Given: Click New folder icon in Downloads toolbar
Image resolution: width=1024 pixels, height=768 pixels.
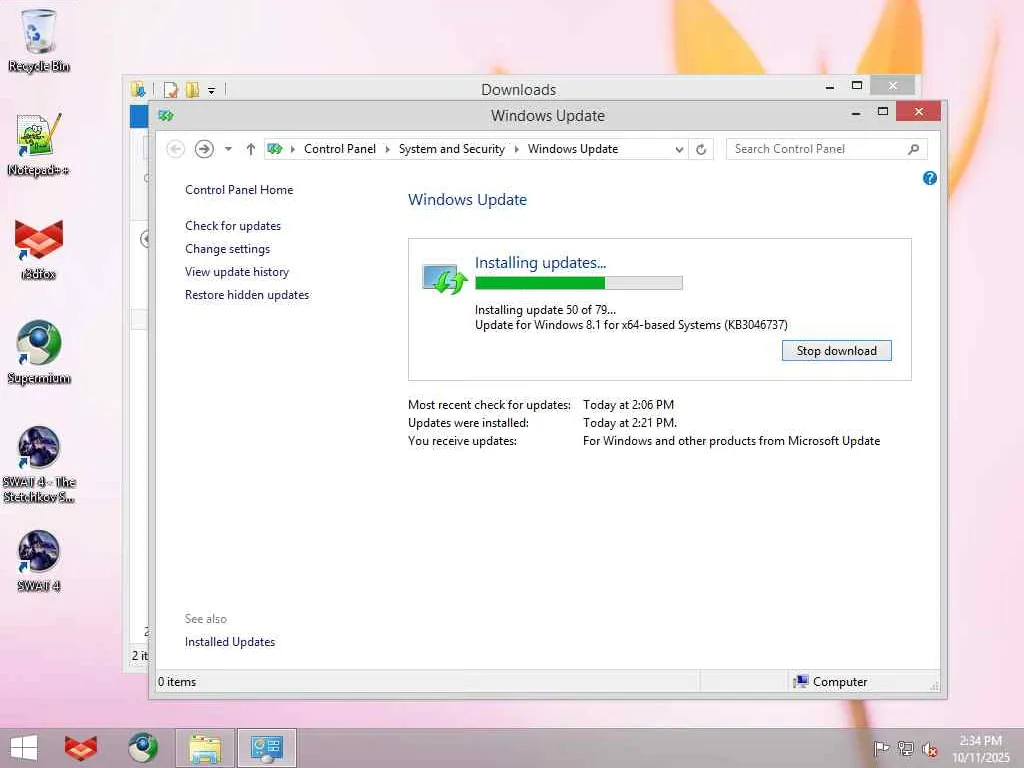Looking at the screenshot, I should (x=192, y=89).
